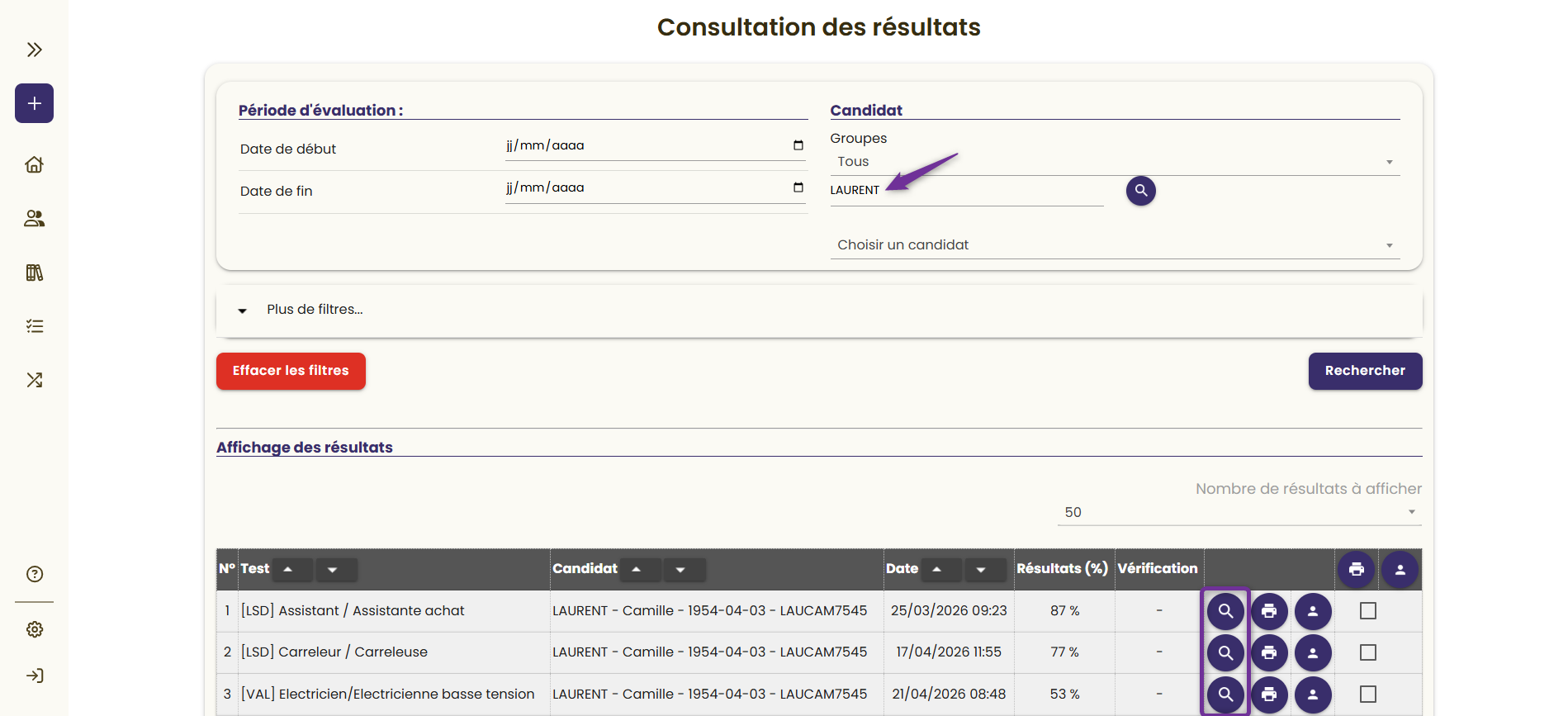Open the shuffle icon in sidebar
This screenshot has height=716, width=1568.
(34, 380)
